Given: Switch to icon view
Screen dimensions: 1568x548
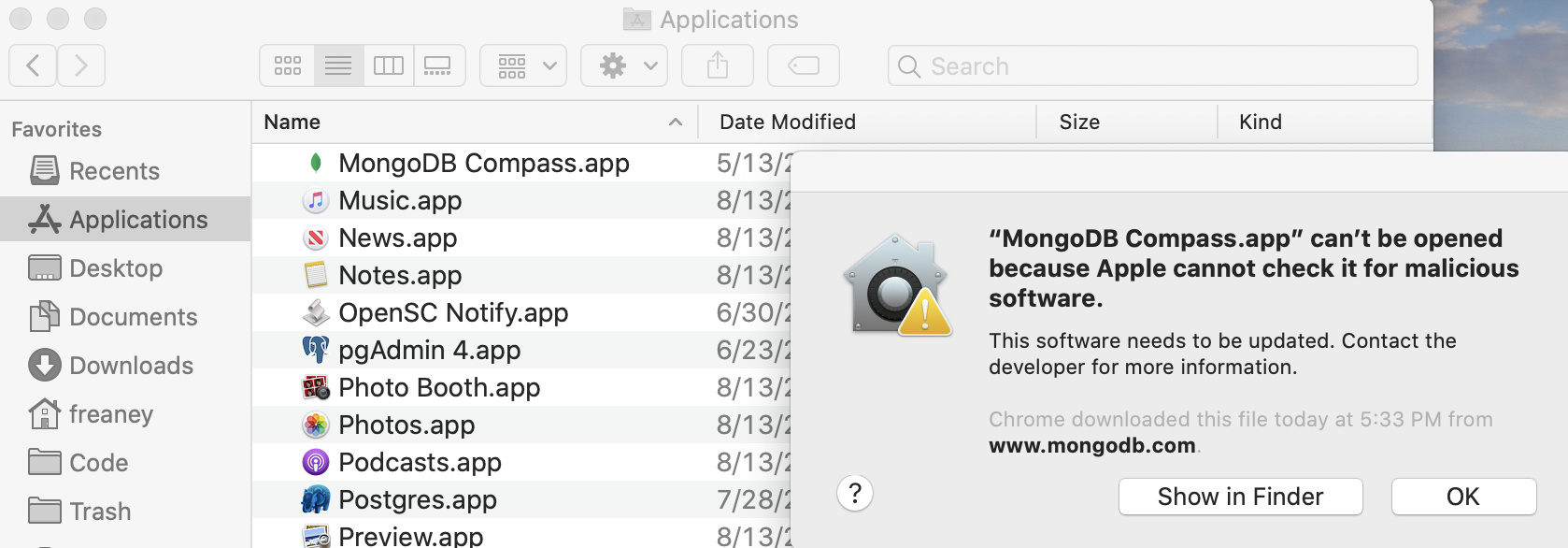Looking at the screenshot, I should (x=288, y=65).
